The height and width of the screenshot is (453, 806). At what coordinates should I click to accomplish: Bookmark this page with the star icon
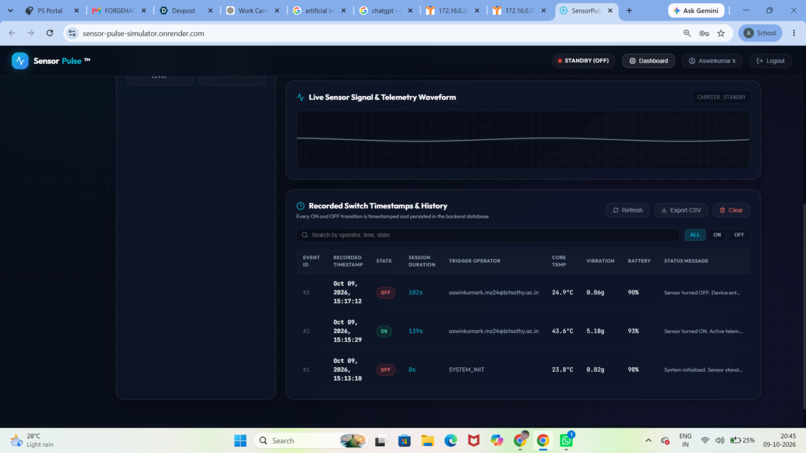[x=721, y=33]
